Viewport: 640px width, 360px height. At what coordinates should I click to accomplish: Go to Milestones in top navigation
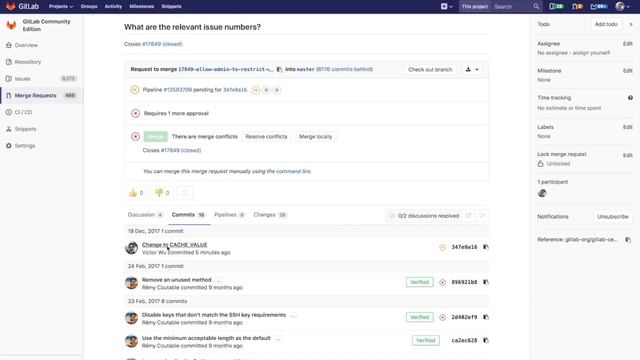(x=142, y=7)
